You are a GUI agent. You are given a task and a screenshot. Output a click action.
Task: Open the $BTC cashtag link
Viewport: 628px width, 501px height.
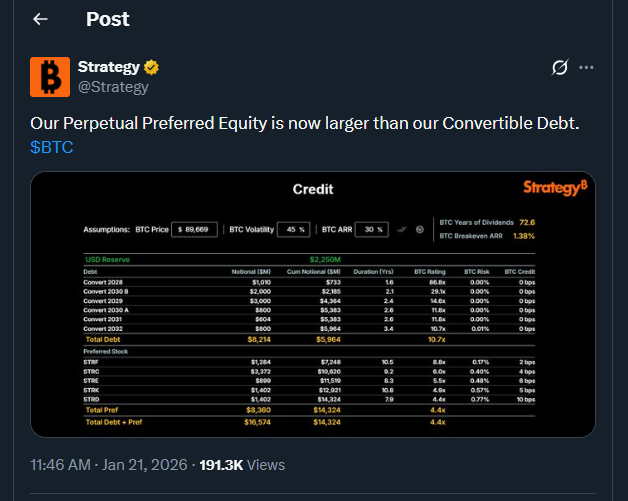click(x=52, y=147)
